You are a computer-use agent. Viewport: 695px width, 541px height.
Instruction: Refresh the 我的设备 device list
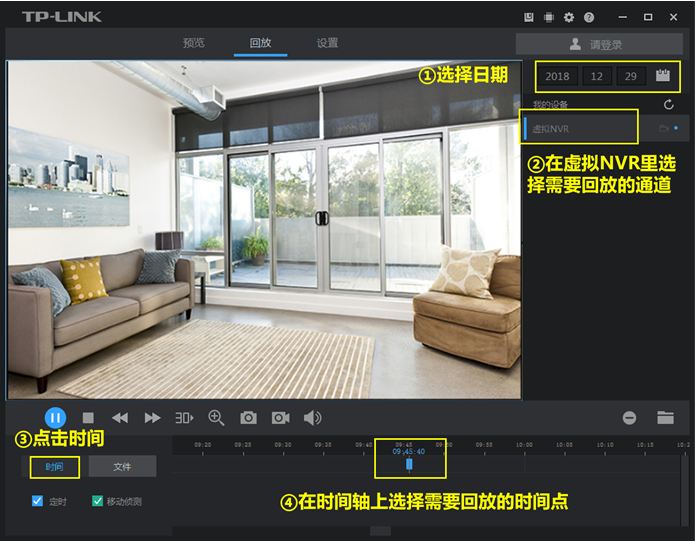pyautogui.click(x=669, y=105)
